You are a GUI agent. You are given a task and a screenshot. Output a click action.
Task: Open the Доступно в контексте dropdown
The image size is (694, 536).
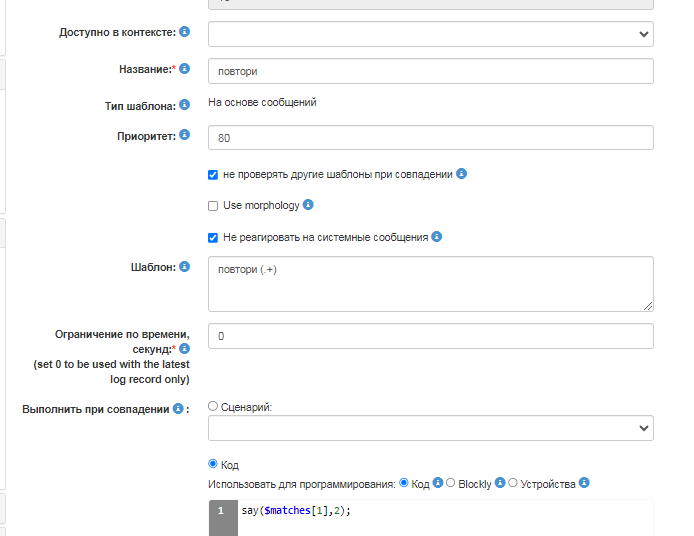tap(431, 34)
